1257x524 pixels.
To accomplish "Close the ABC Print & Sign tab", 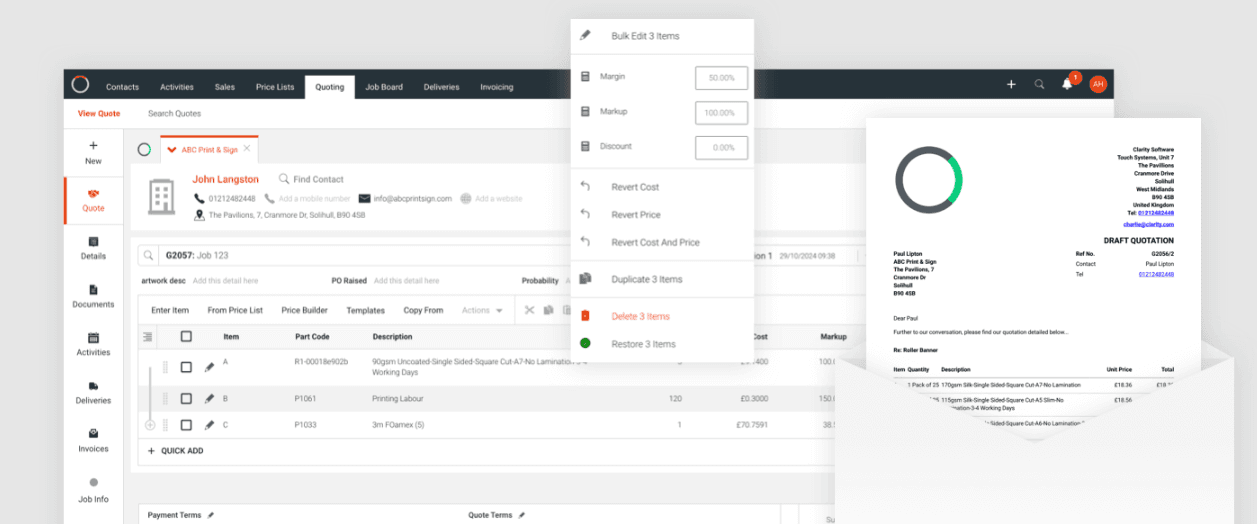I will tap(247, 149).
